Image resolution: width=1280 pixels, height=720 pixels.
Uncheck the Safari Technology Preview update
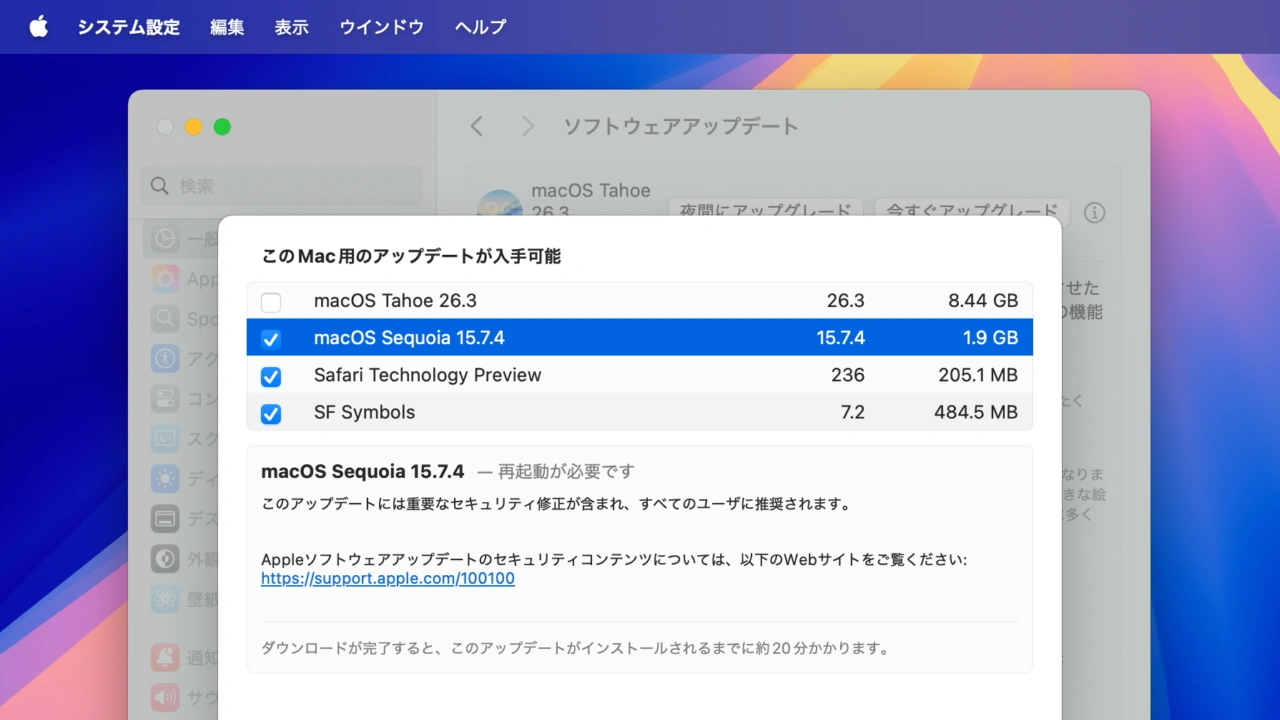pos(271,376)
